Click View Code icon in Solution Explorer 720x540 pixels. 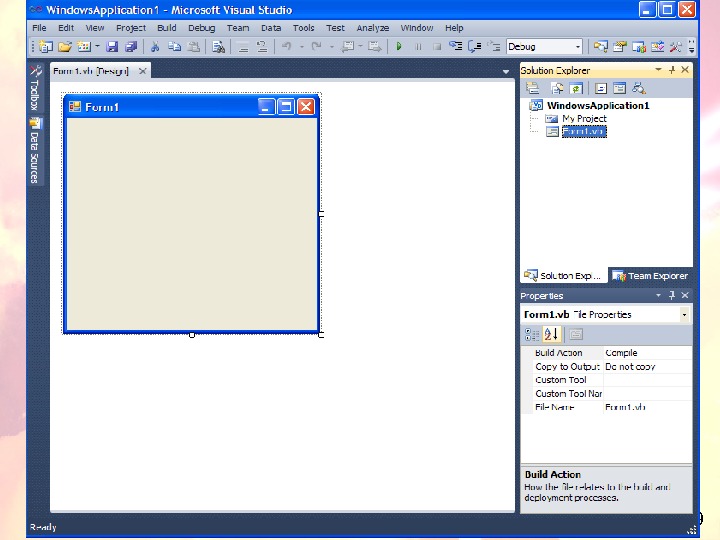pos(601,88)
